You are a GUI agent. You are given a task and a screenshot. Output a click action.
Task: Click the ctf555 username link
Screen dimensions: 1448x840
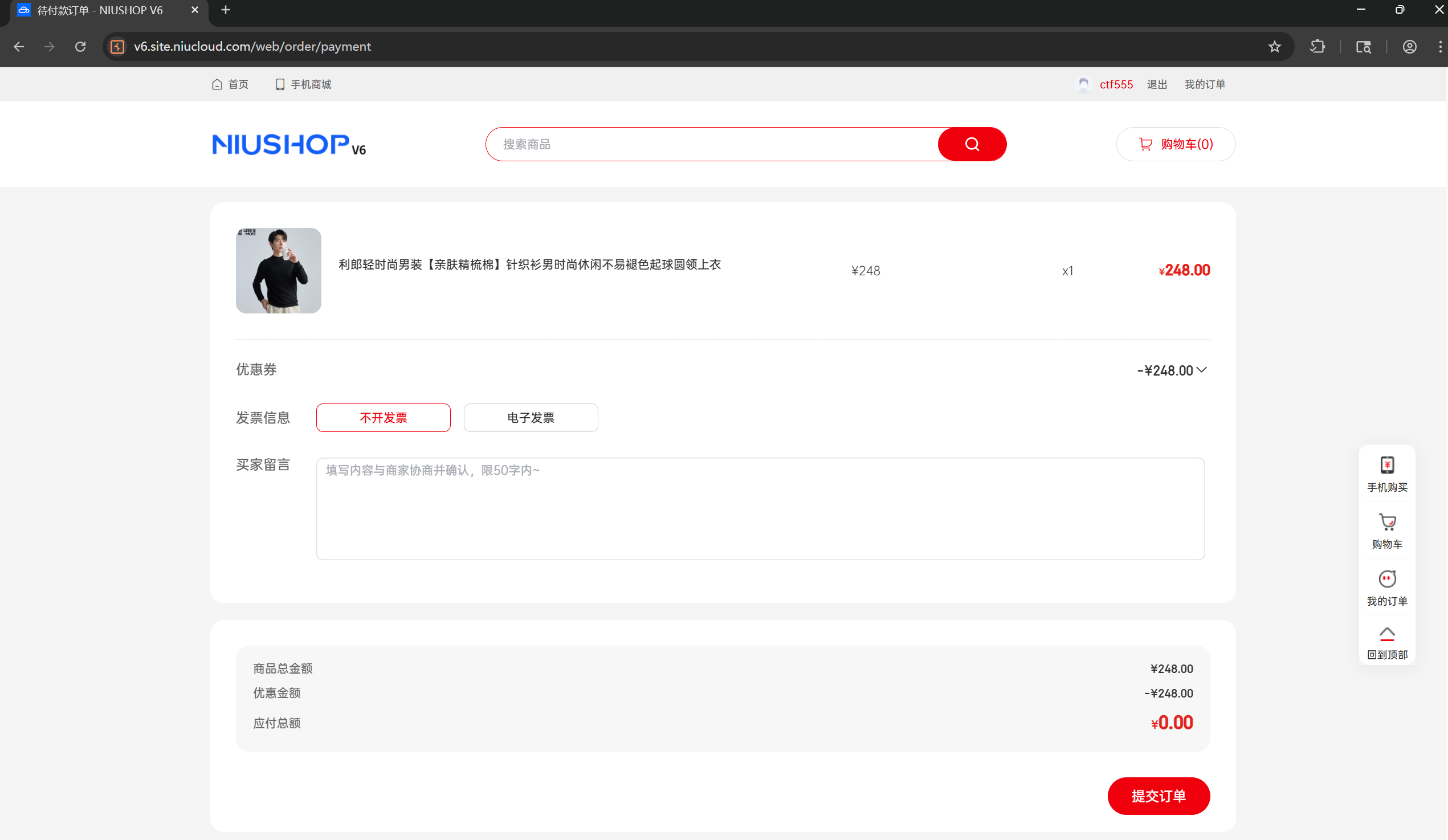point(1116,84)
